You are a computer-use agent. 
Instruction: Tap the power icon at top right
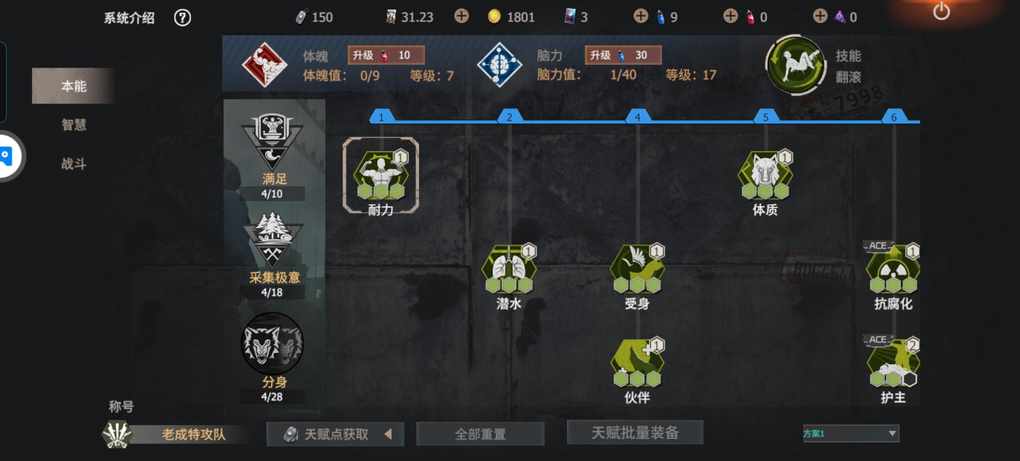pyautogui.click(x=941, y=12)
